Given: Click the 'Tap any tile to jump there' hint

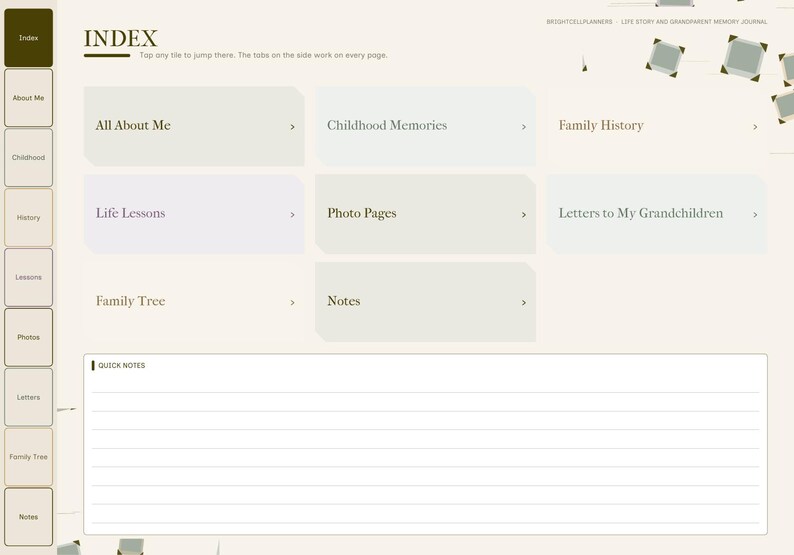Looking at the screenshot, I should (263, 55).
